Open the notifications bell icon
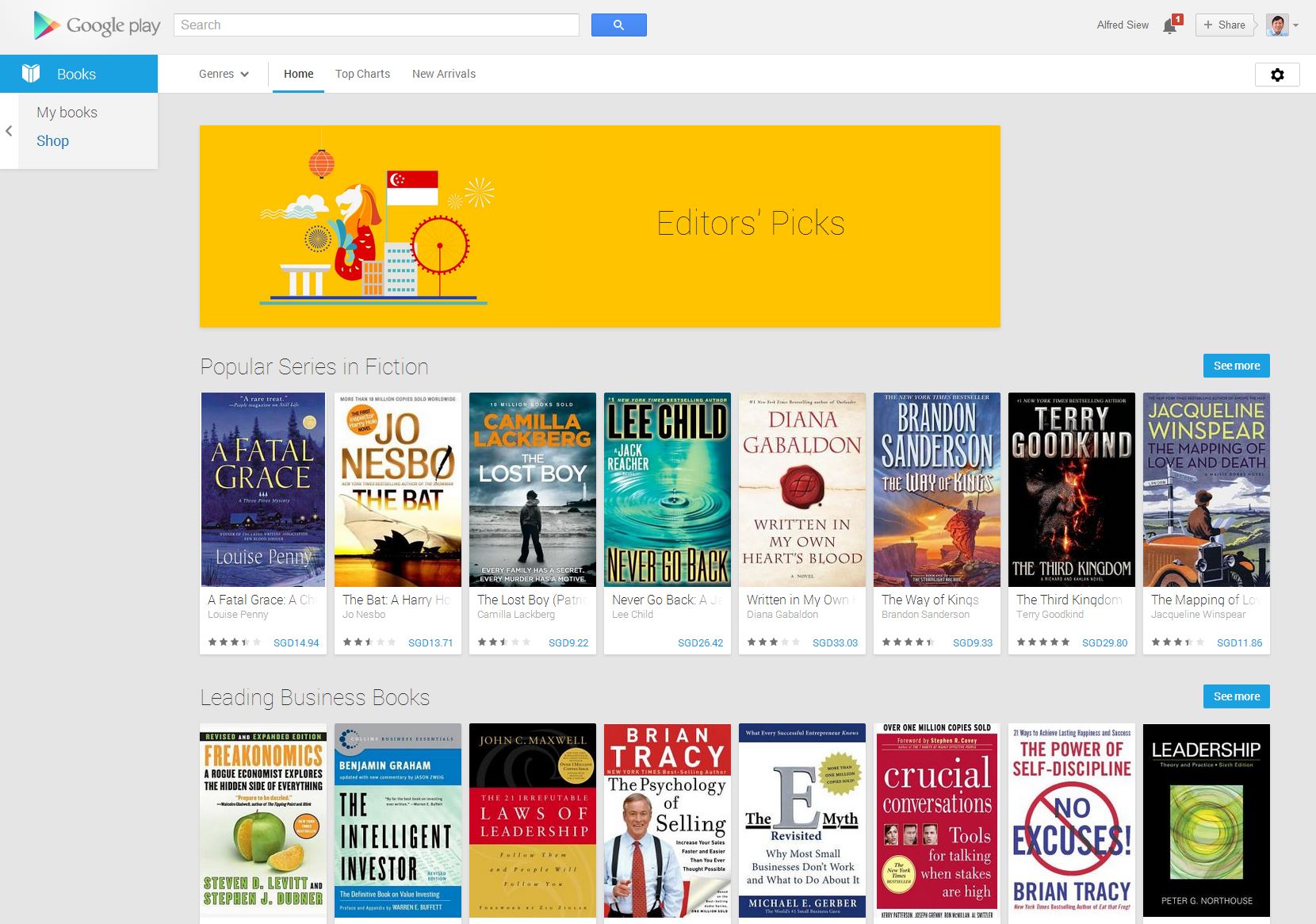Viewport: 1316px width, 924px height. [x=1170, y=25]
